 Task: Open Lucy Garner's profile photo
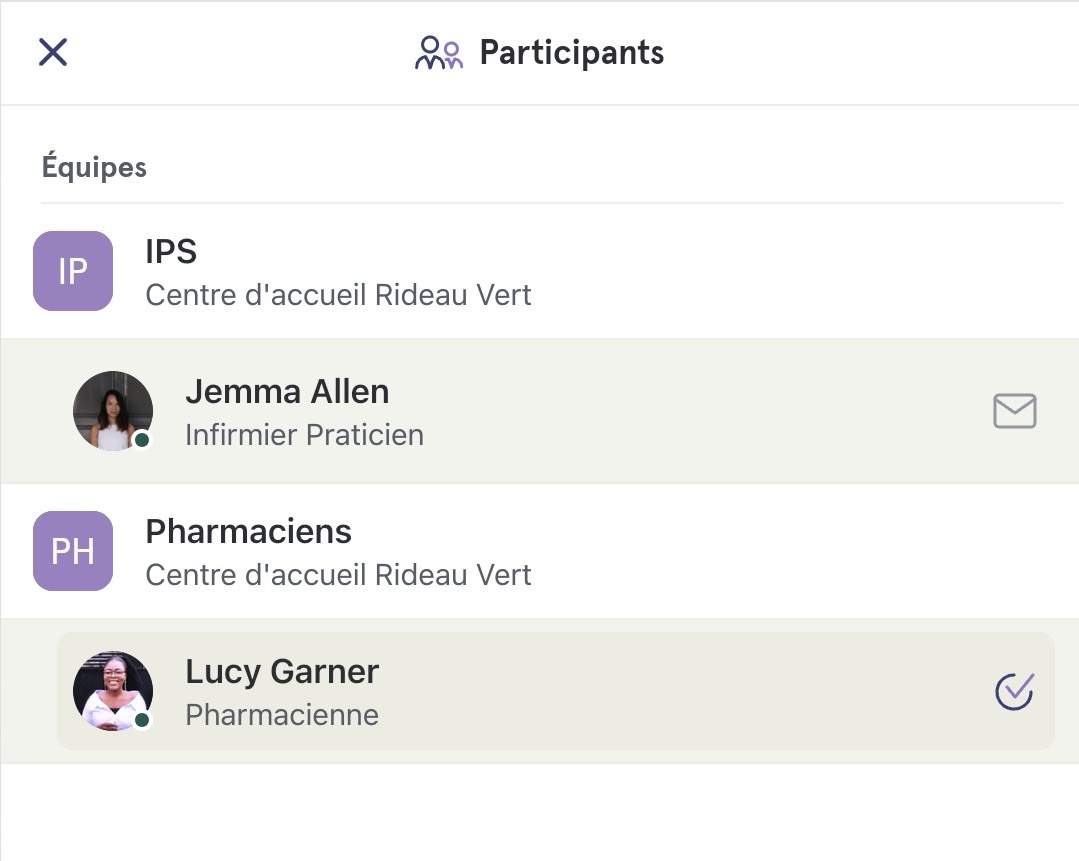(113, 691)
